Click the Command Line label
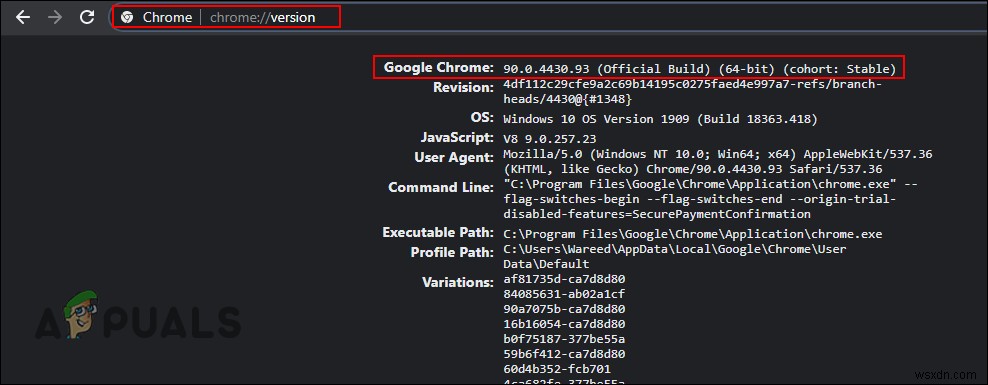Viewport: 988px width, 385px height. pyautogui.click(x=441, y=187)
